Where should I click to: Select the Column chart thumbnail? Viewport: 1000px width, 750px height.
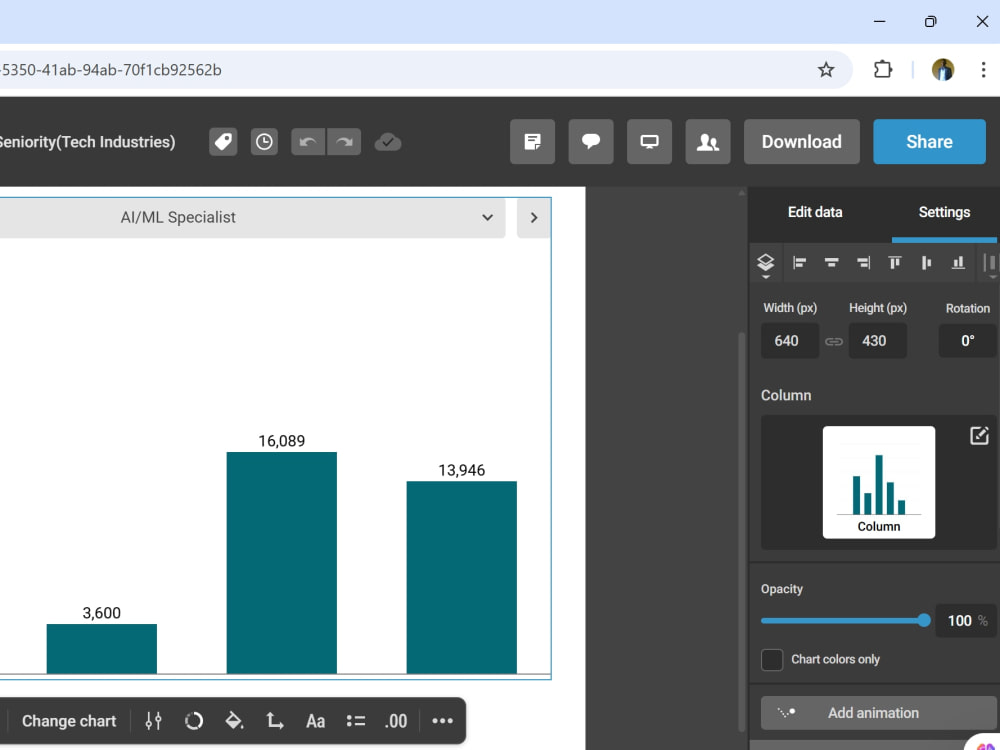tap(879, 482)
